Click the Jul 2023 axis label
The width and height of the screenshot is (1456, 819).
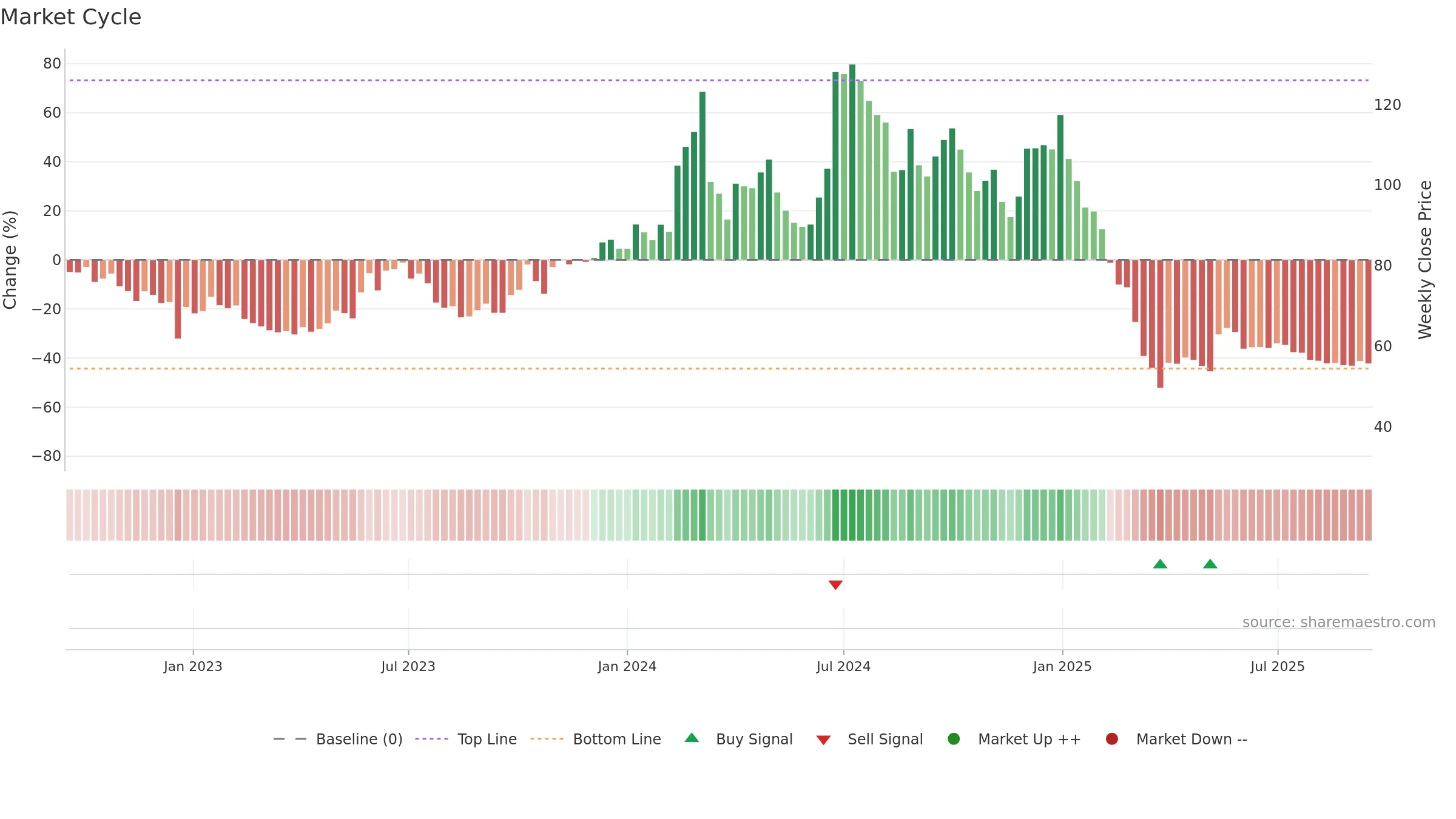point(408,666)
